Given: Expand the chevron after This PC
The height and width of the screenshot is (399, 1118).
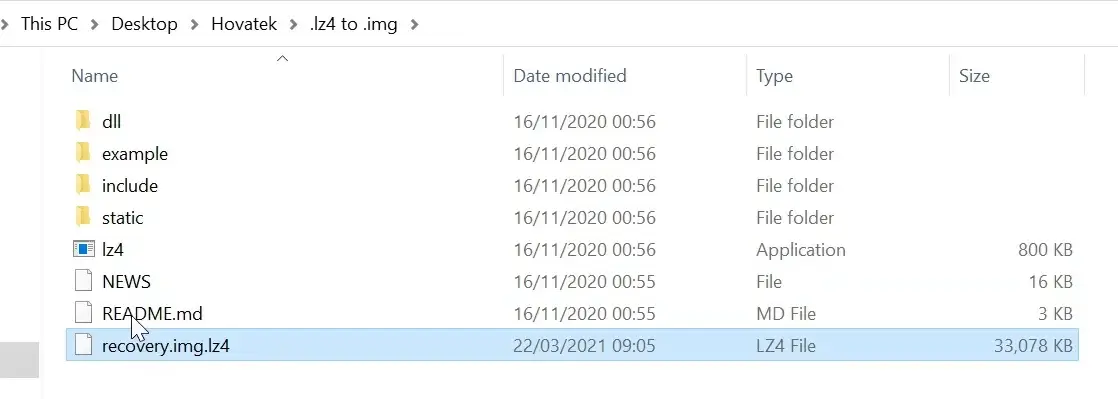Looking at the screenshot, I should click(x=93, y=24).
